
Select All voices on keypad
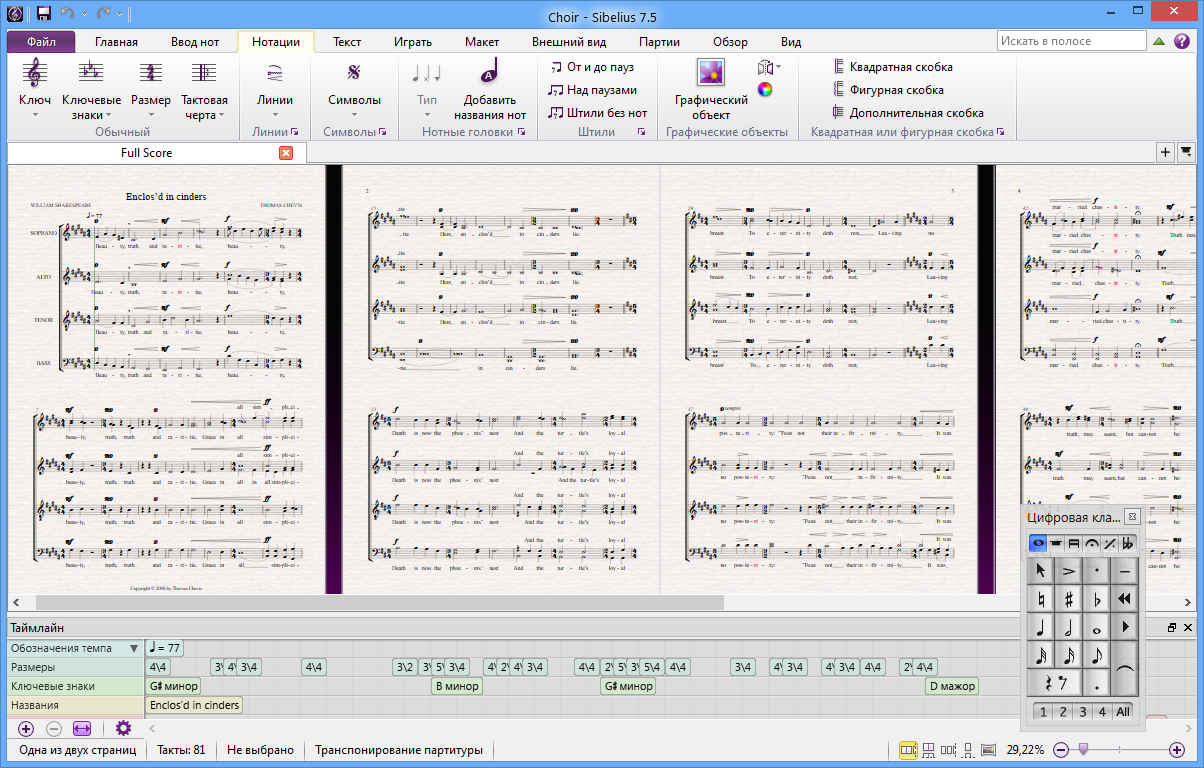[1124, 712]
